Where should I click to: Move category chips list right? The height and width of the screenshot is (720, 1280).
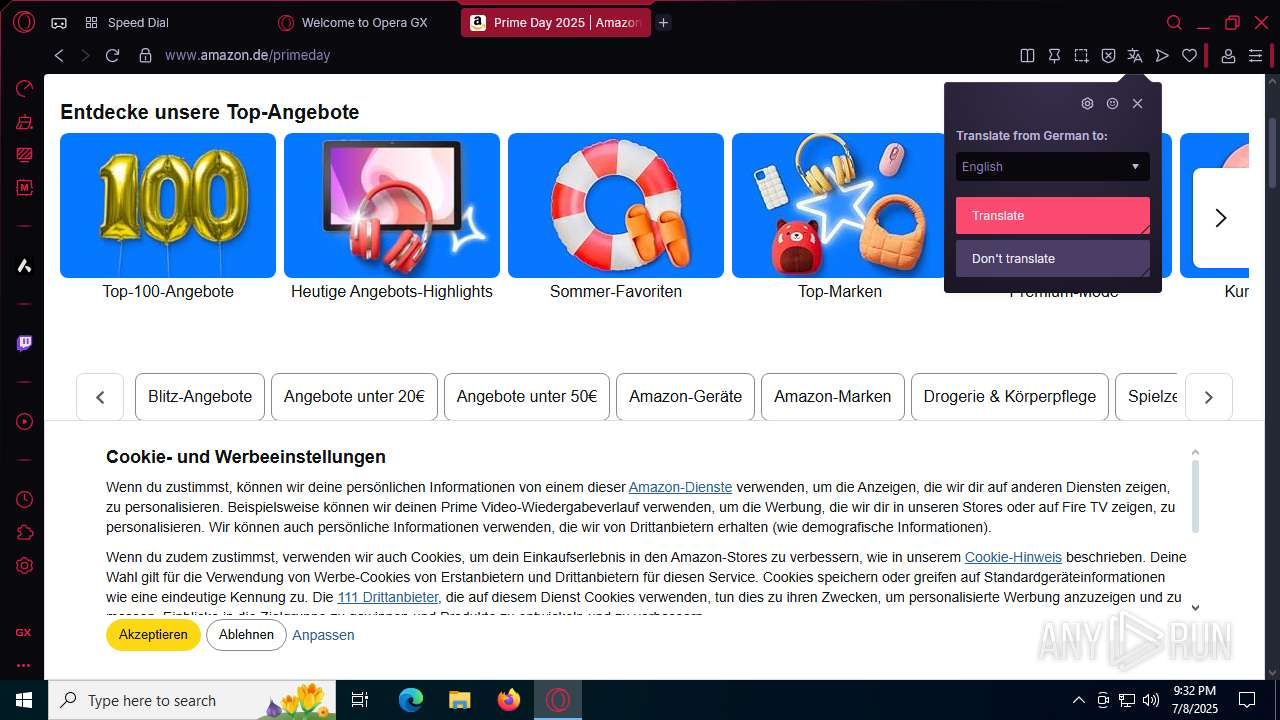click(1208, 397)
